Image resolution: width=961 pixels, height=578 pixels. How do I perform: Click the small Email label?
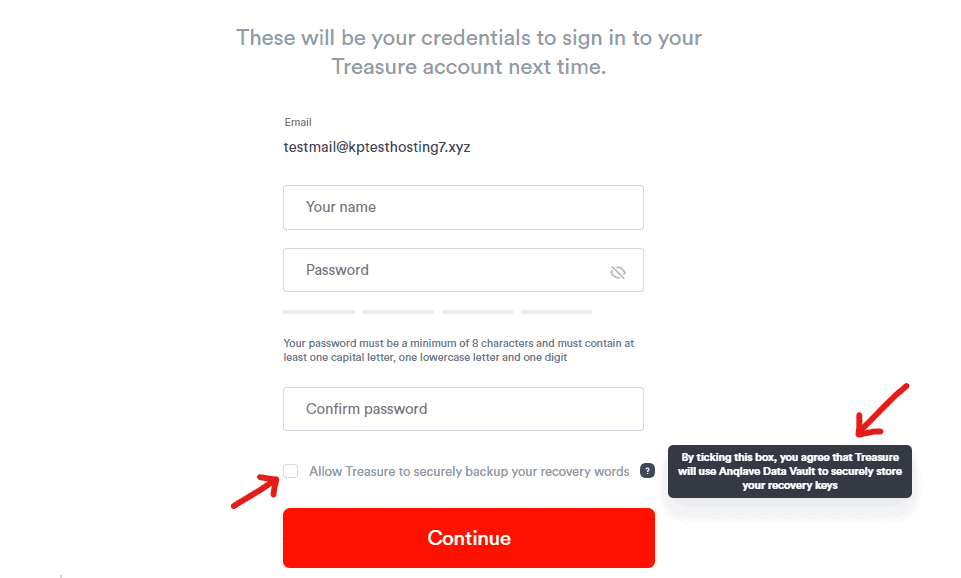[x=298, y=122]
